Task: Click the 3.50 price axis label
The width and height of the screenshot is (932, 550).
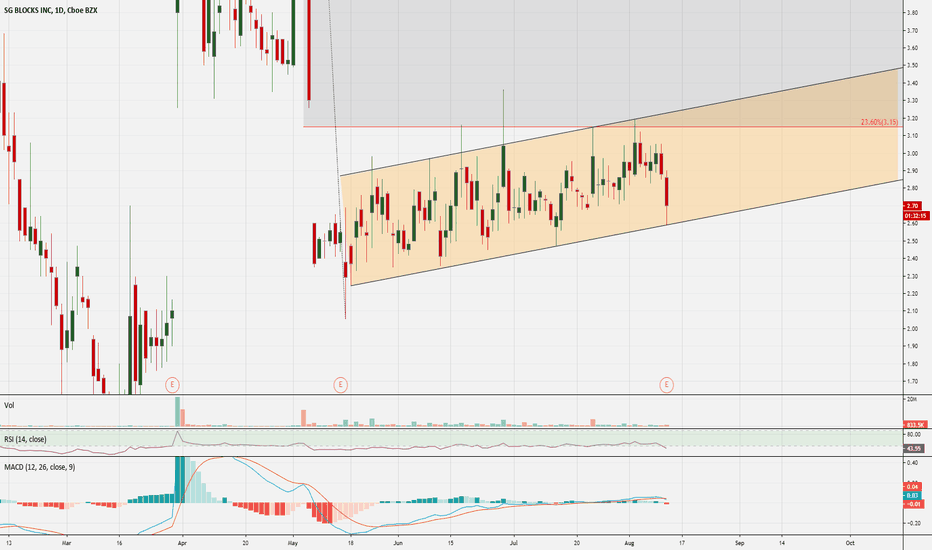Action: tap(912, 65)
